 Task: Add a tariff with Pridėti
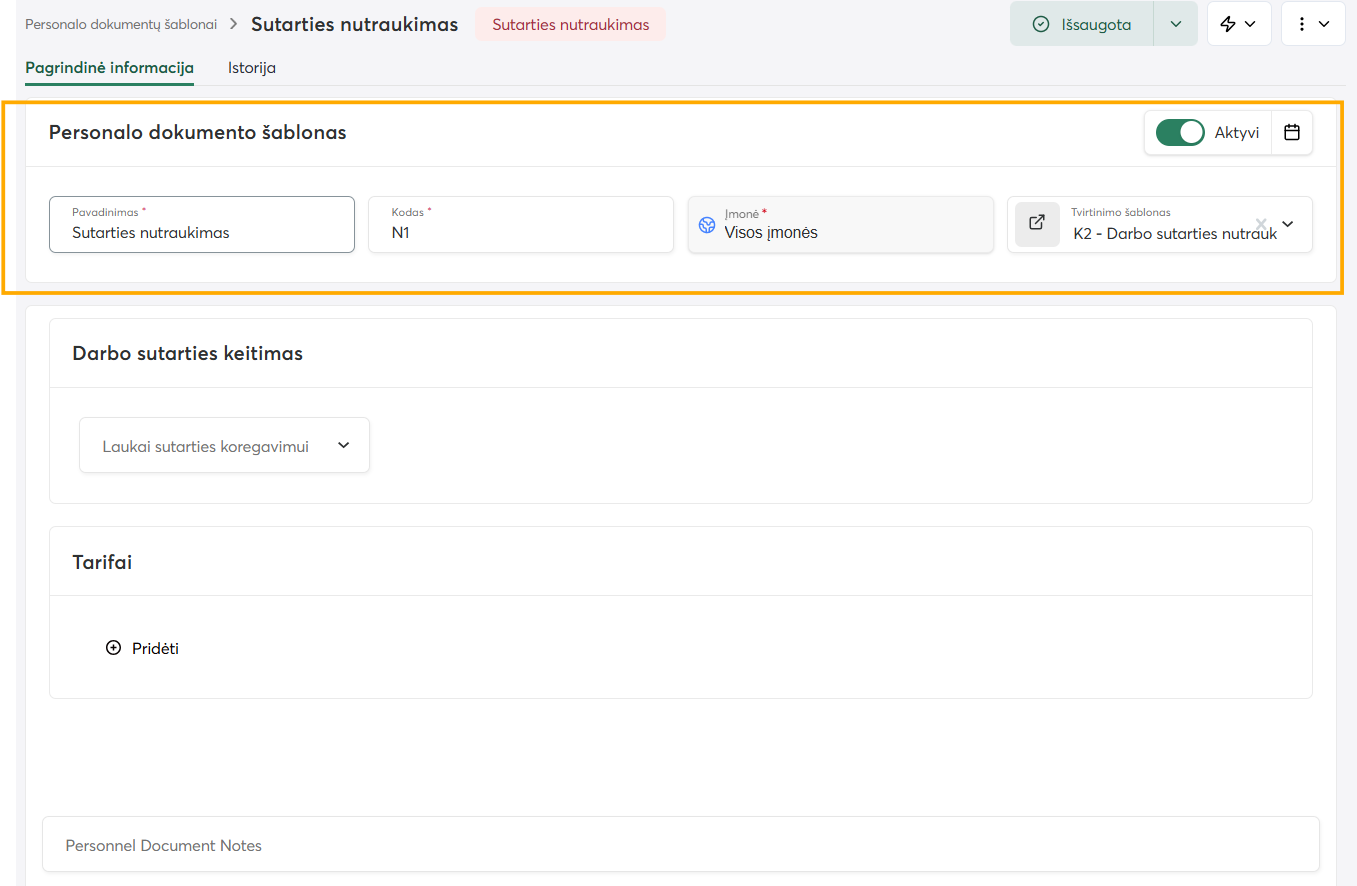coord(142,648)
